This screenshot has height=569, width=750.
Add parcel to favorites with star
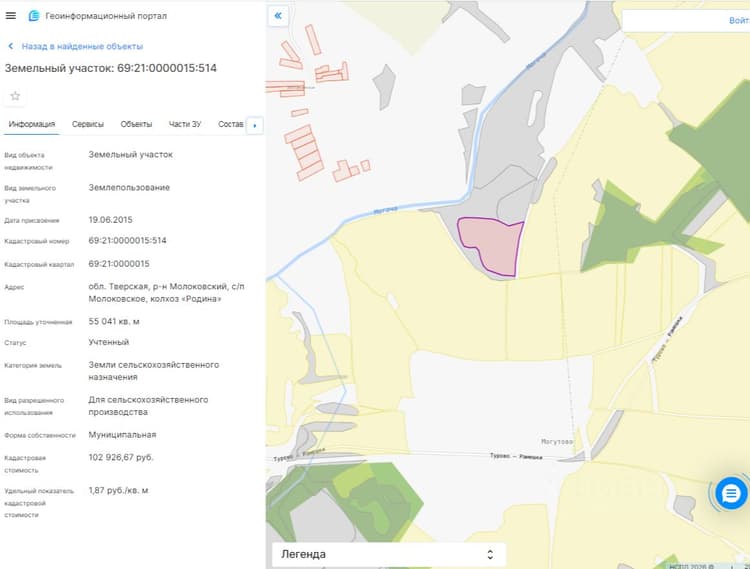coord(15,96)
